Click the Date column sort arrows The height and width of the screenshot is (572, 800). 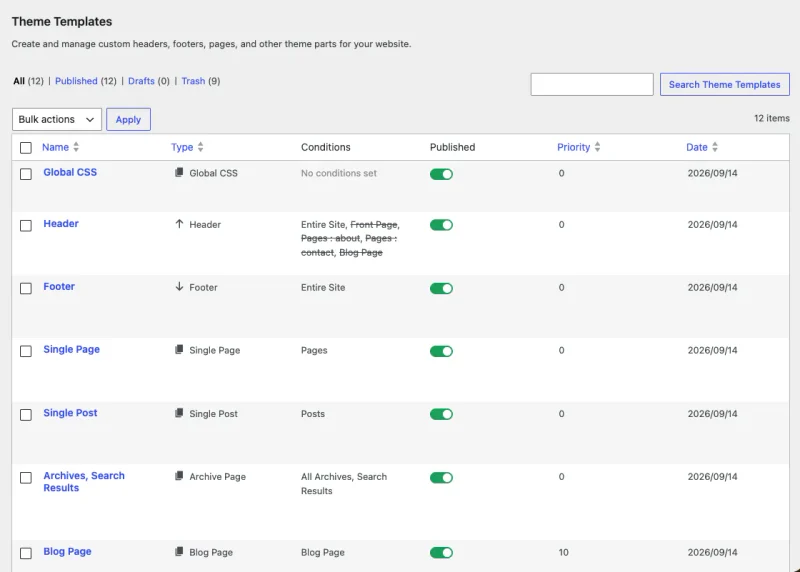[x=715, y=147]
